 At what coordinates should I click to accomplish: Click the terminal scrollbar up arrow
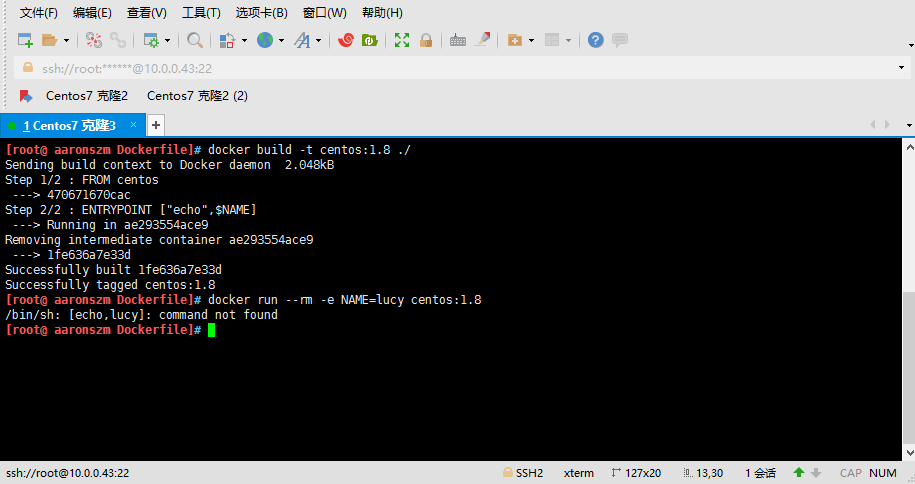tap(909, 148)
